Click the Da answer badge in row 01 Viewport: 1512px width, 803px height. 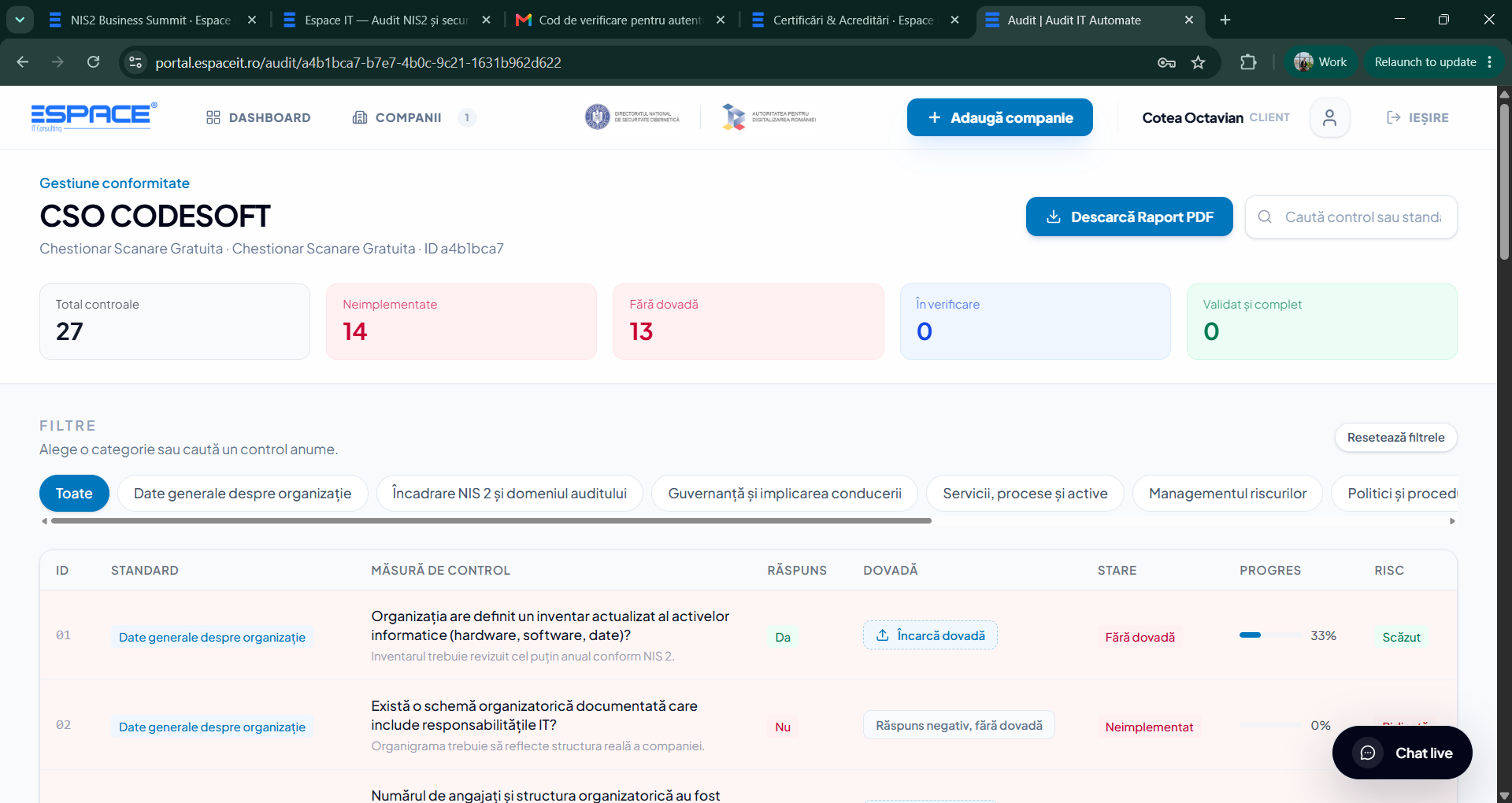click(783, 637)
